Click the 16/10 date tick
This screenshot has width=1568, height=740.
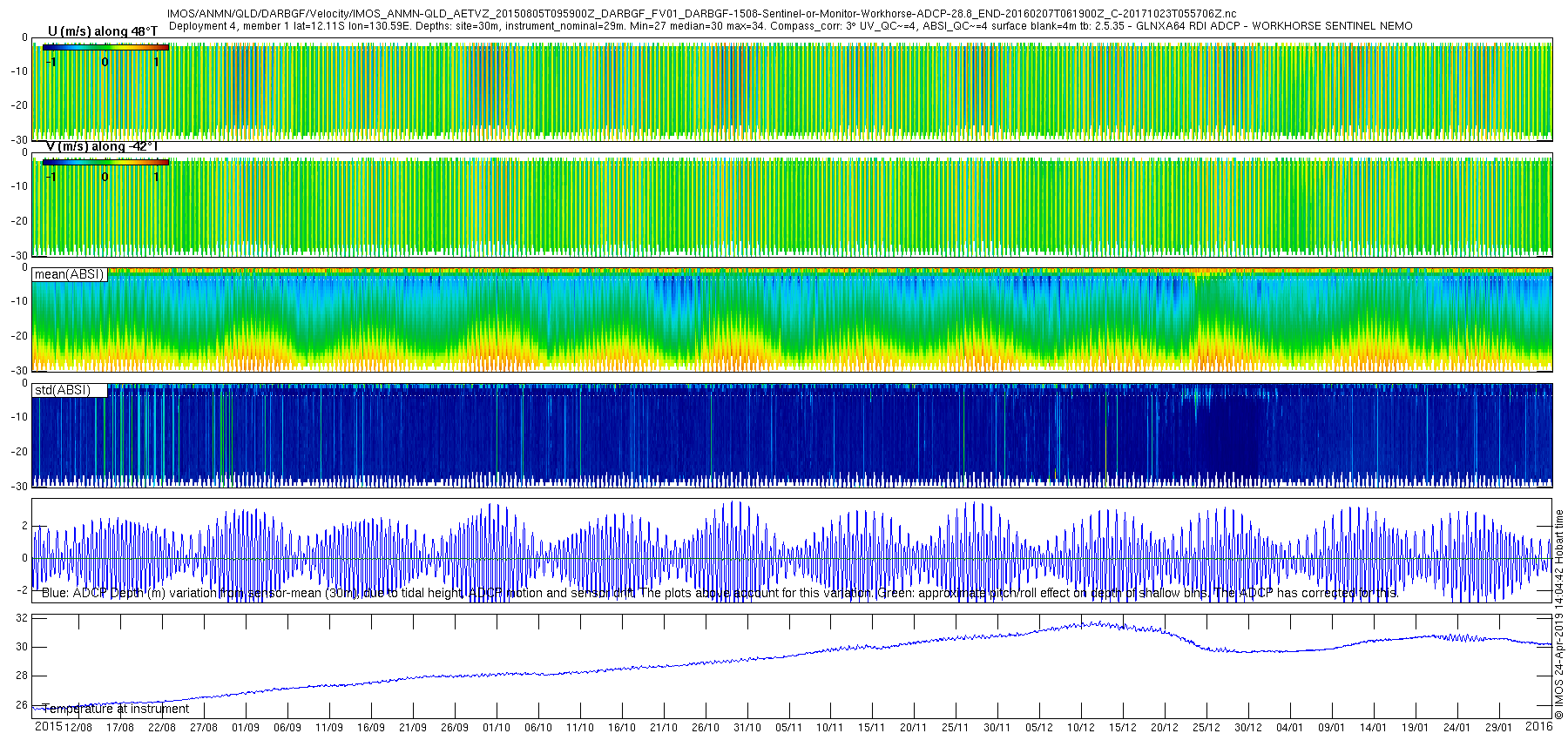622,727
